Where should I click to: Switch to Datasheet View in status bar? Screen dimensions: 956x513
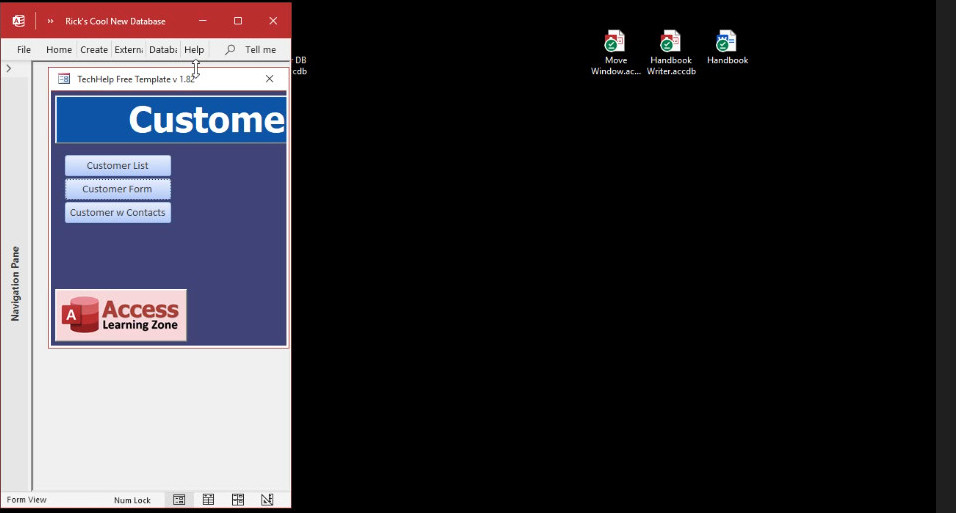[x=208, y=499]
